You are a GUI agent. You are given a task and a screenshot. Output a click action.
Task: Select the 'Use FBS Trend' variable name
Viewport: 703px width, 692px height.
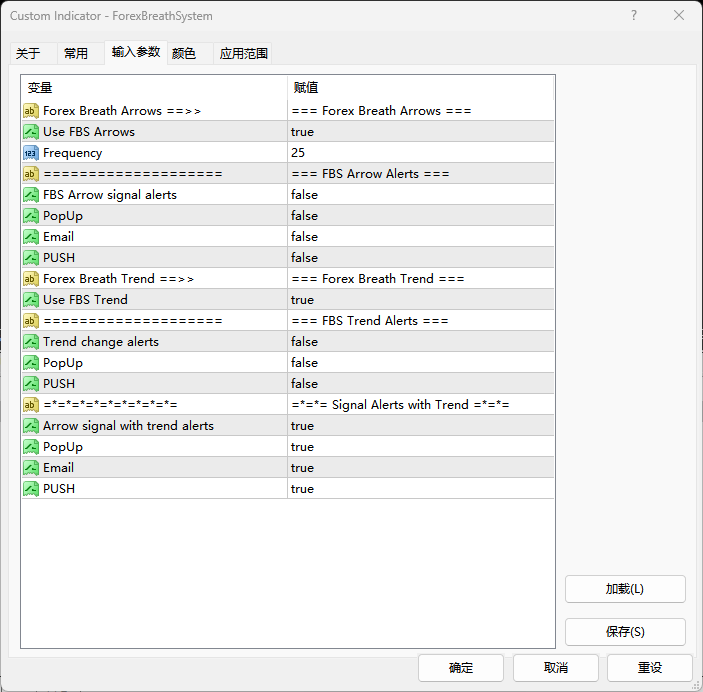click(85, 300)
